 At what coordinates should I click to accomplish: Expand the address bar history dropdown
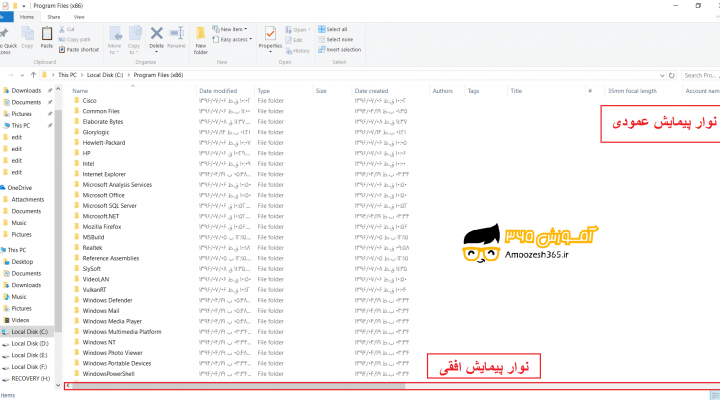point(662,75)
